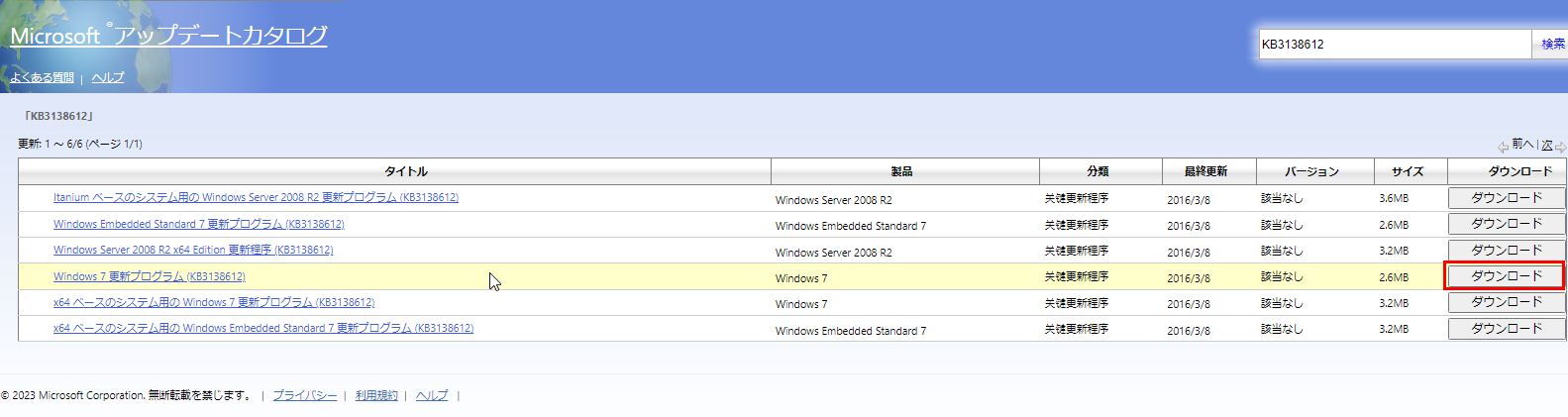Viewport: 1568px width, 417px height.
Task: Sort by the 製品 column header
Action: [905, 171]
